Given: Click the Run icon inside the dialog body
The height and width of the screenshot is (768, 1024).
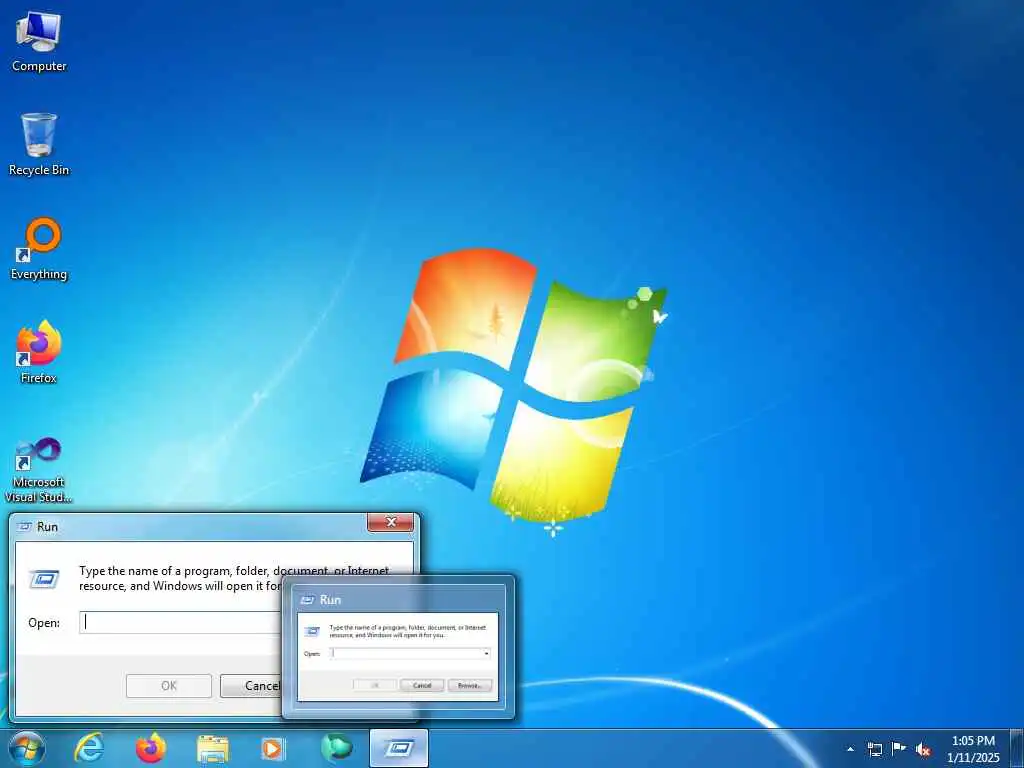Looking at the screenshot, I should [x=44, y=579].
